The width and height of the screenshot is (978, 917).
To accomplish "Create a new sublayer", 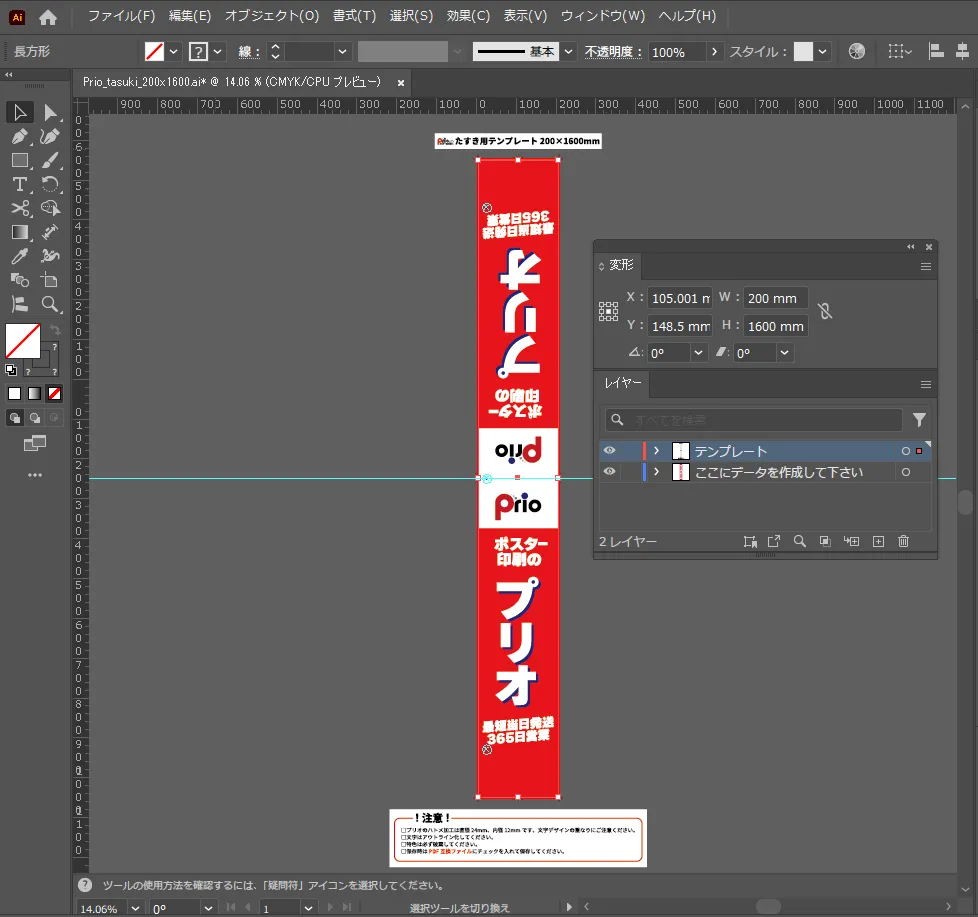I will point(851,541).
